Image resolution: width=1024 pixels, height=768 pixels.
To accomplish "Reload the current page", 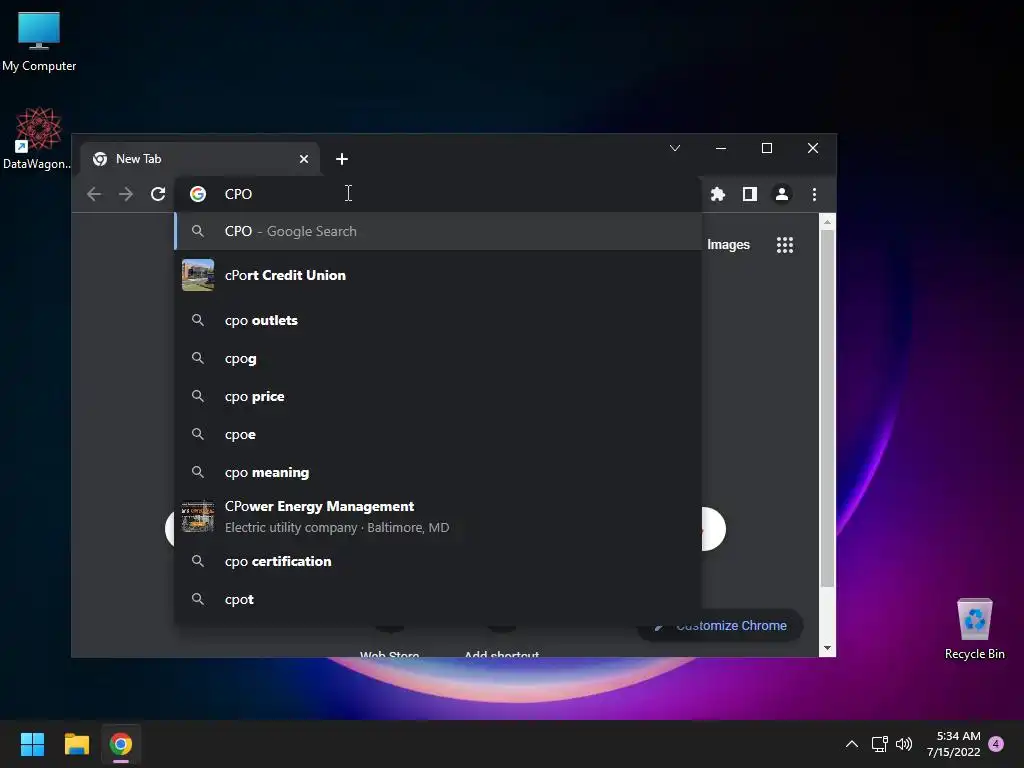I will coord(158,194).
